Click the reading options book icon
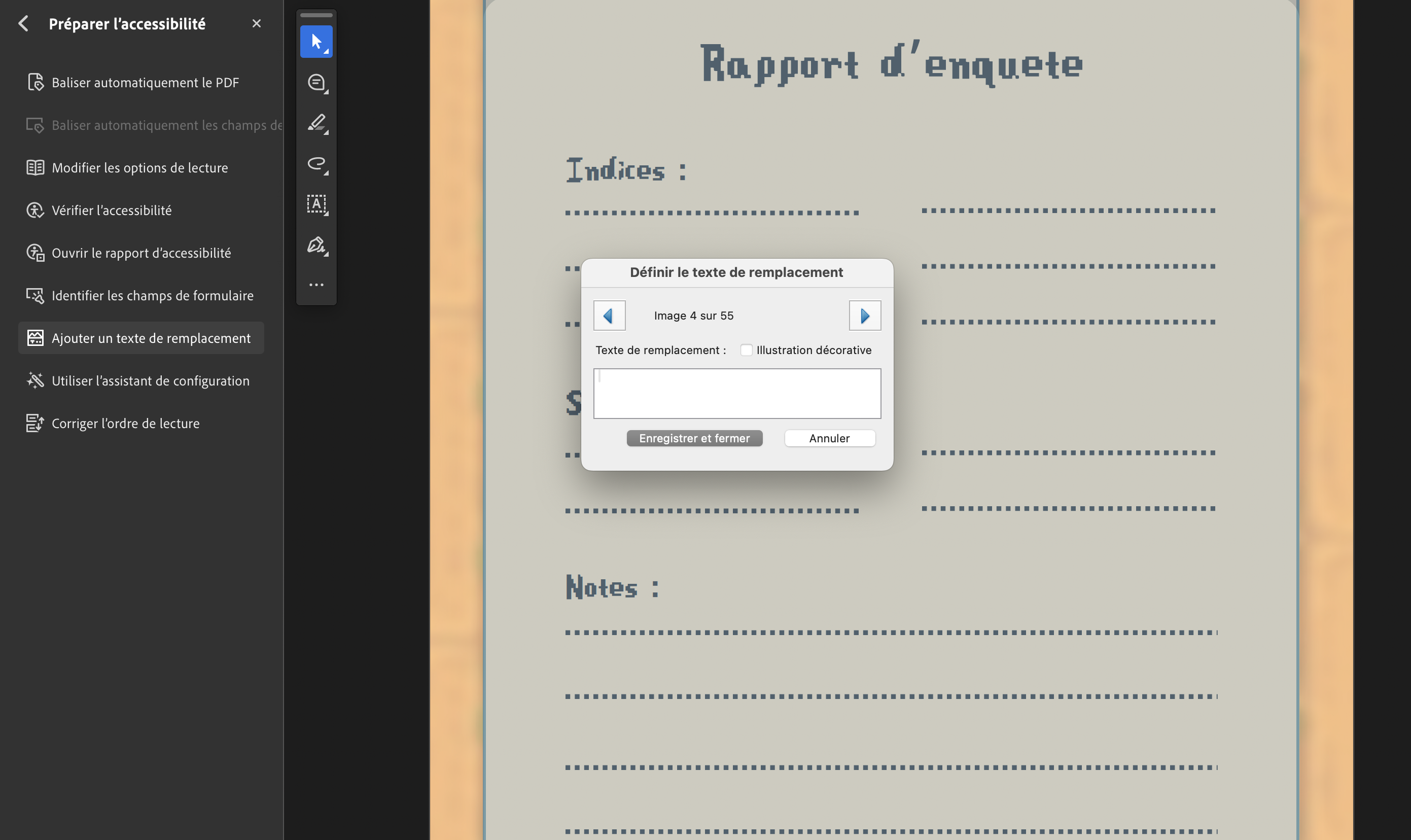 [x=35, y=167]
